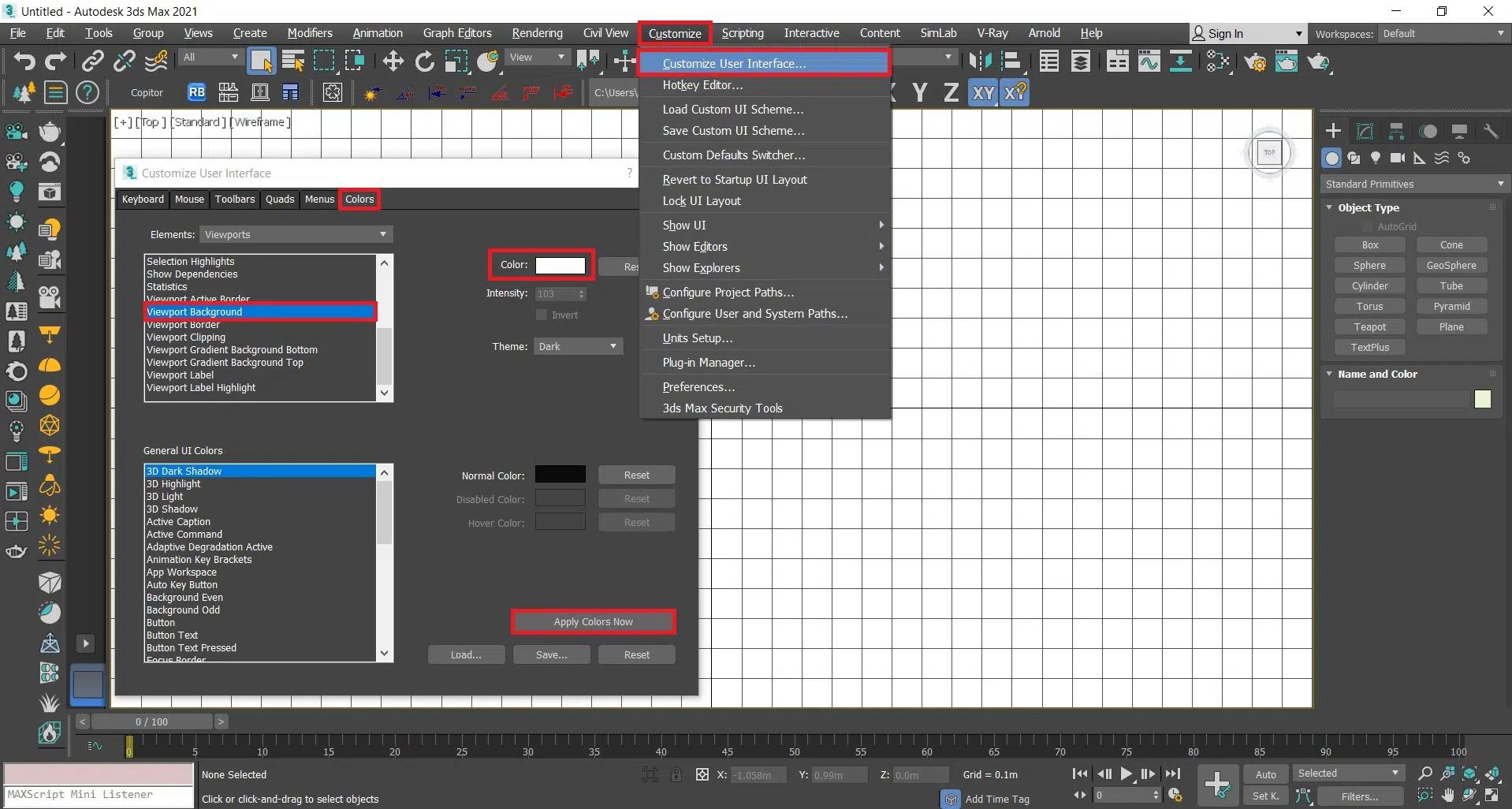Choose Hotkey Editor from Customize menu

click(702, 85)
